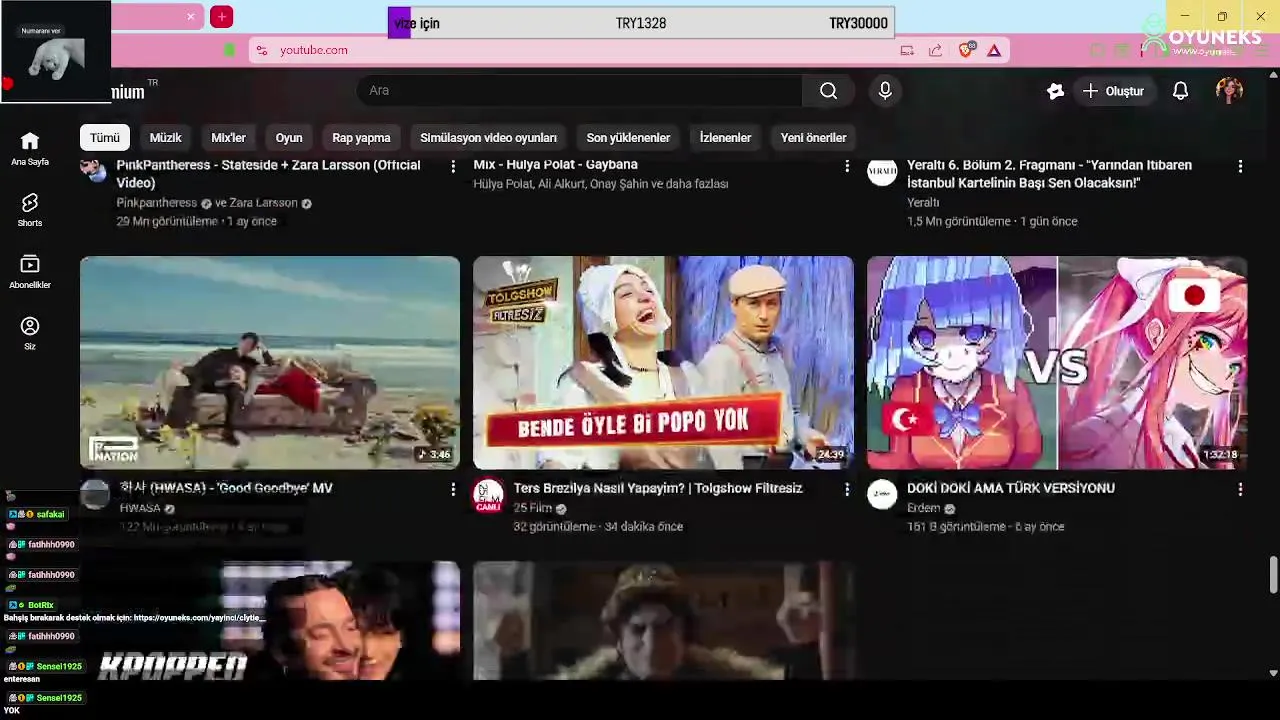The image size is (1280, 720).
Task: Open the fur hat man thumbnail
Action: (x=663, y=620)
